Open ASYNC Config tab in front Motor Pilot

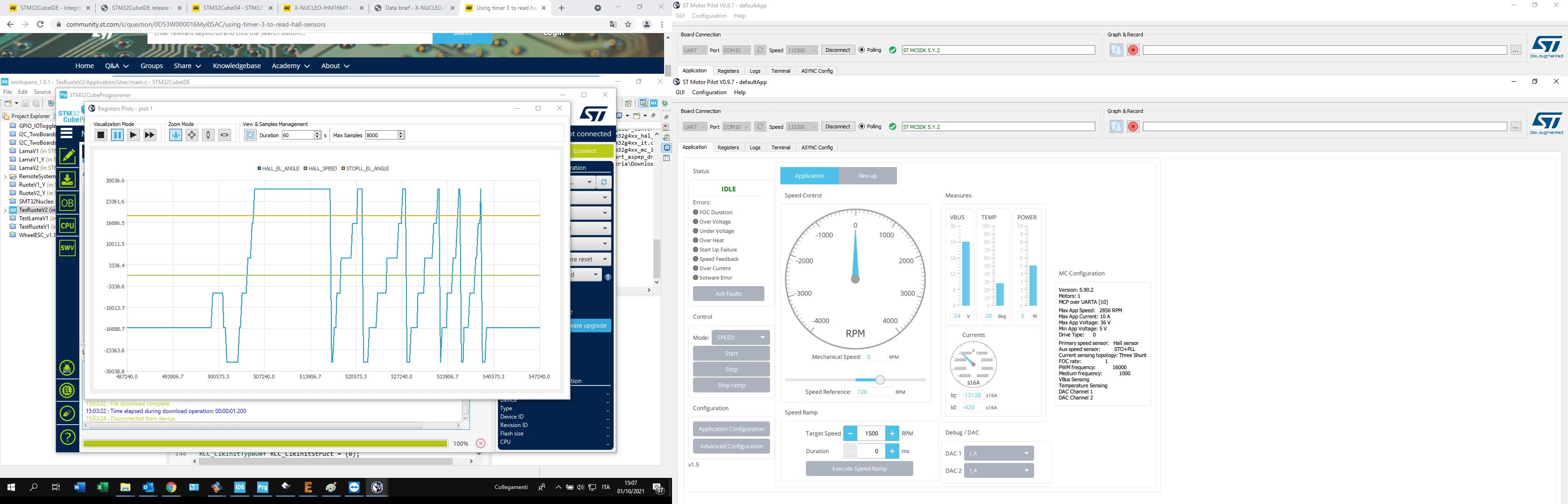click(817, 147)
